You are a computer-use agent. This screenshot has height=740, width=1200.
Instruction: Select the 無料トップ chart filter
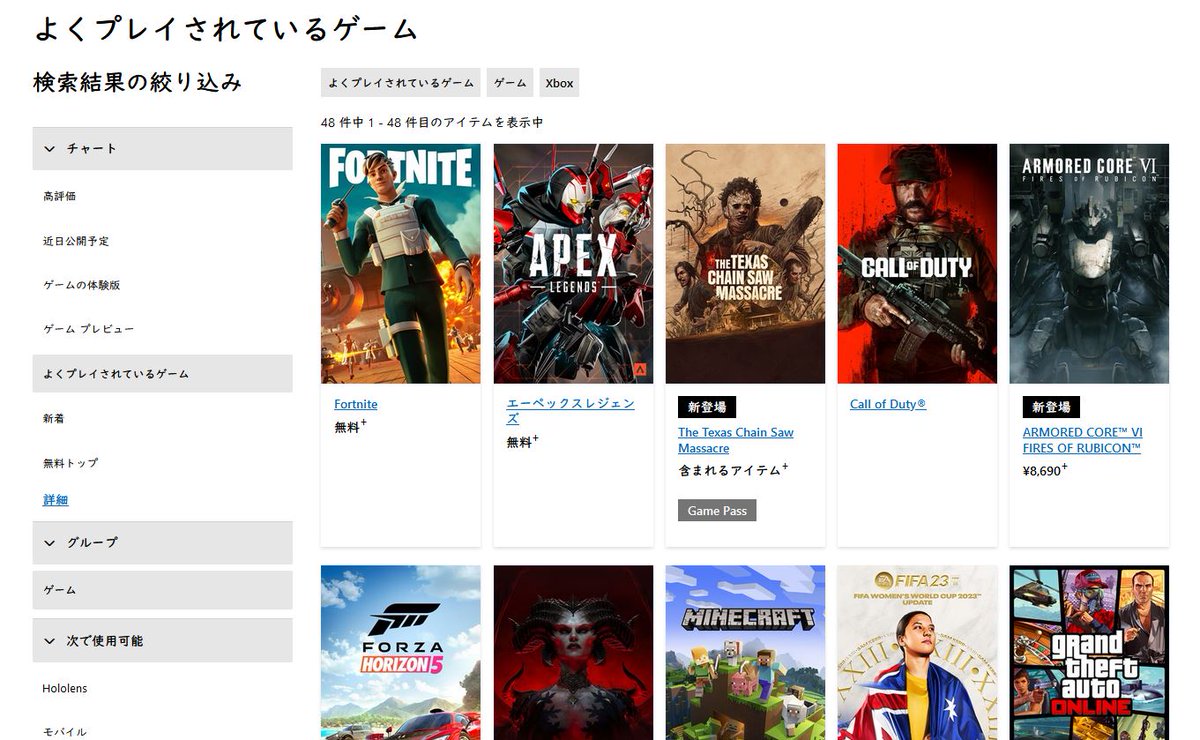pos(70,463)
